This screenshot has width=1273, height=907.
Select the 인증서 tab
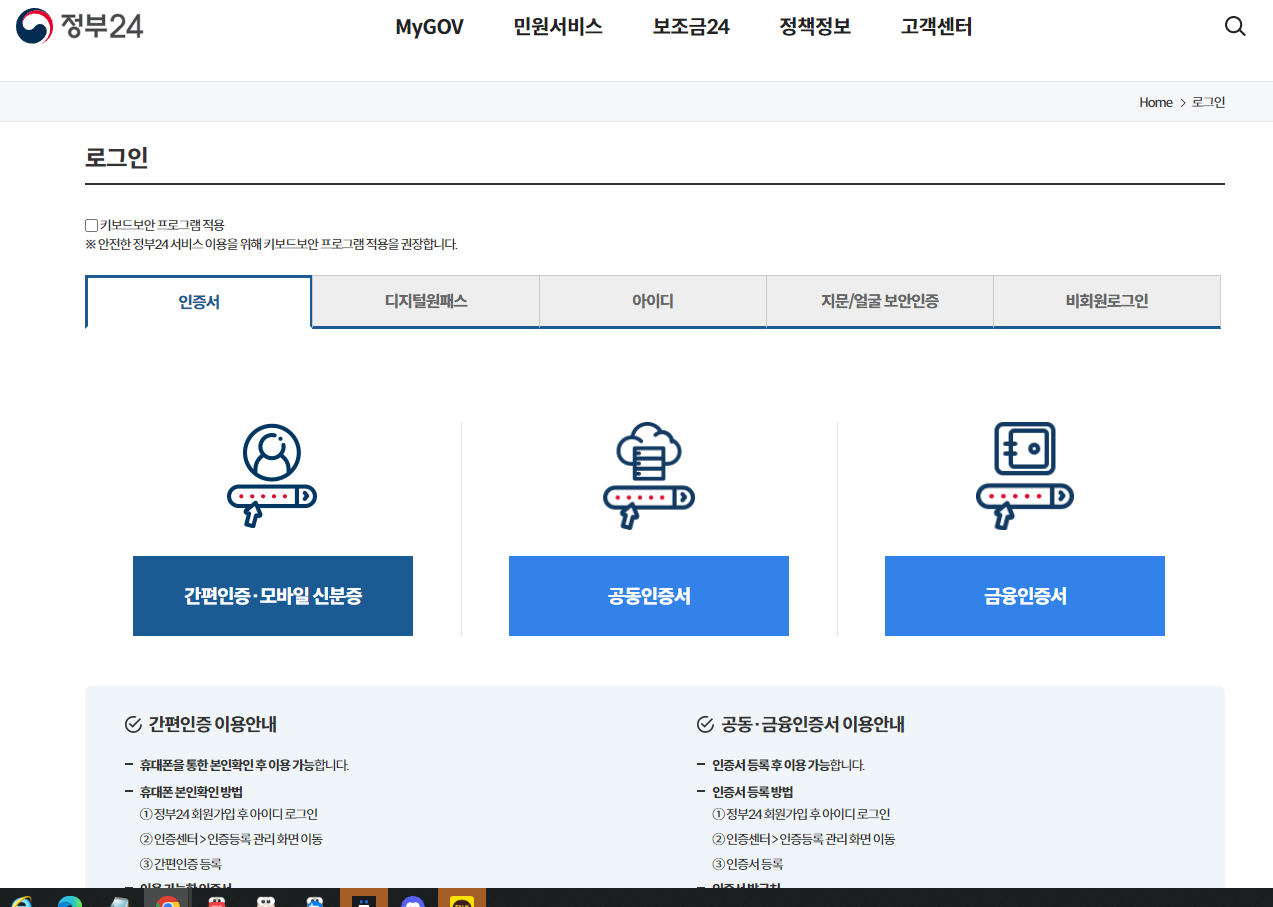click(199, 301)
